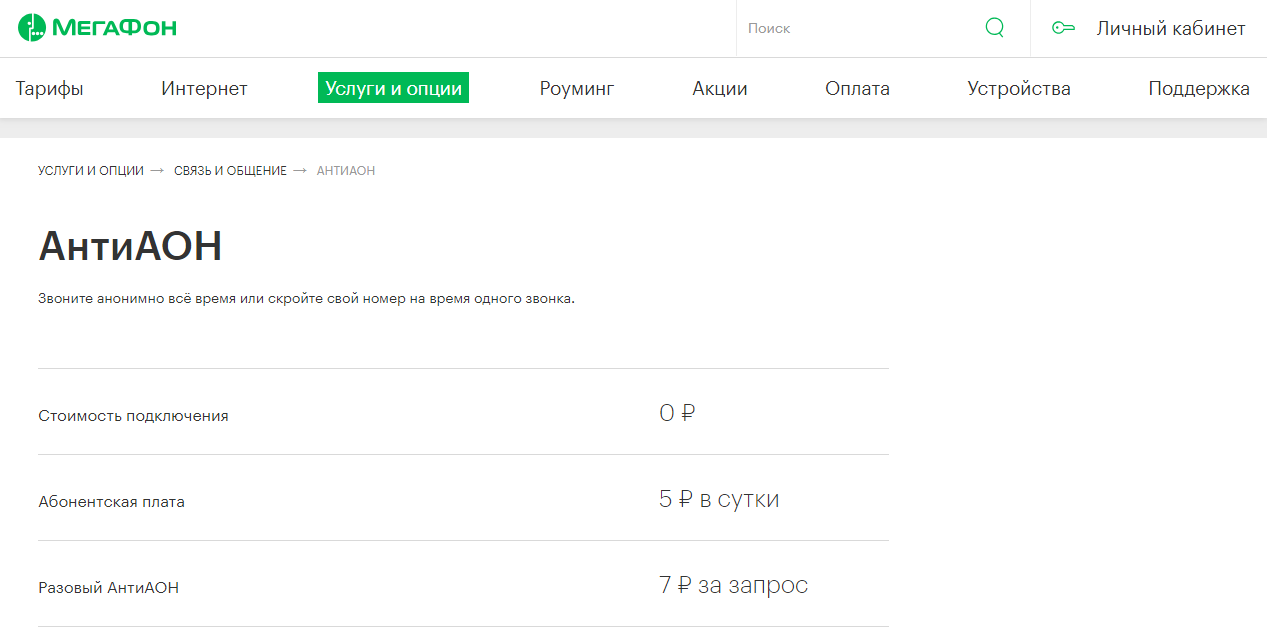This screenshot has width=1267, height=632.
Task: Select the 5 ₽ в сутки price
Action: click(718, 499)
